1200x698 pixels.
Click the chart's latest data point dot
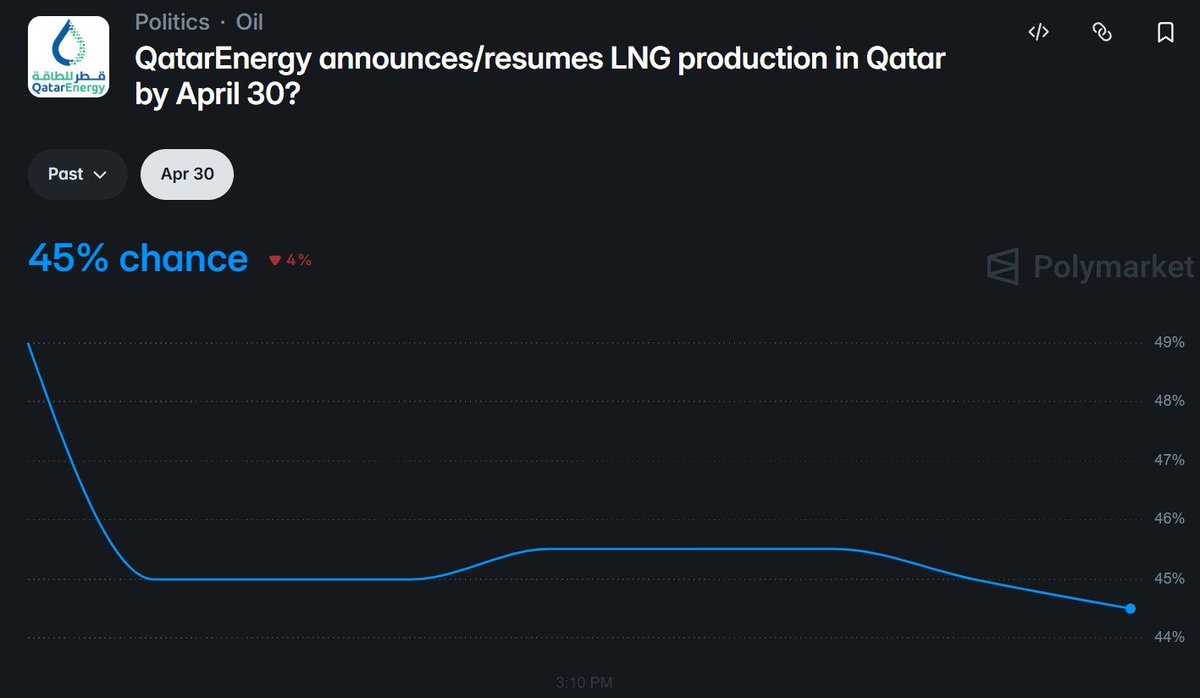click(1130, 608)
